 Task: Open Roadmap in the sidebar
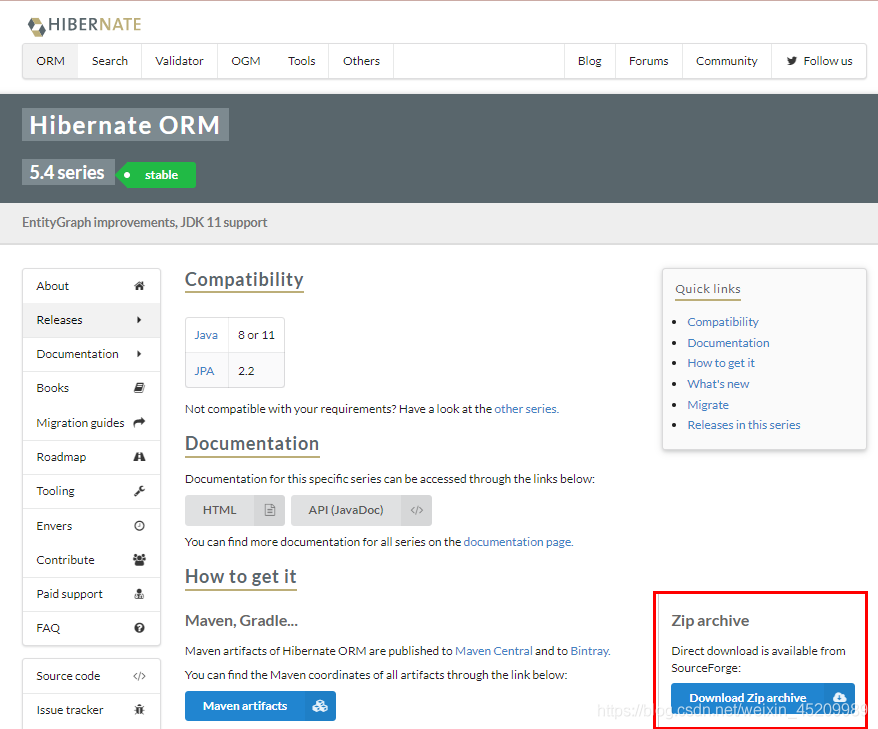click(91, 457)
